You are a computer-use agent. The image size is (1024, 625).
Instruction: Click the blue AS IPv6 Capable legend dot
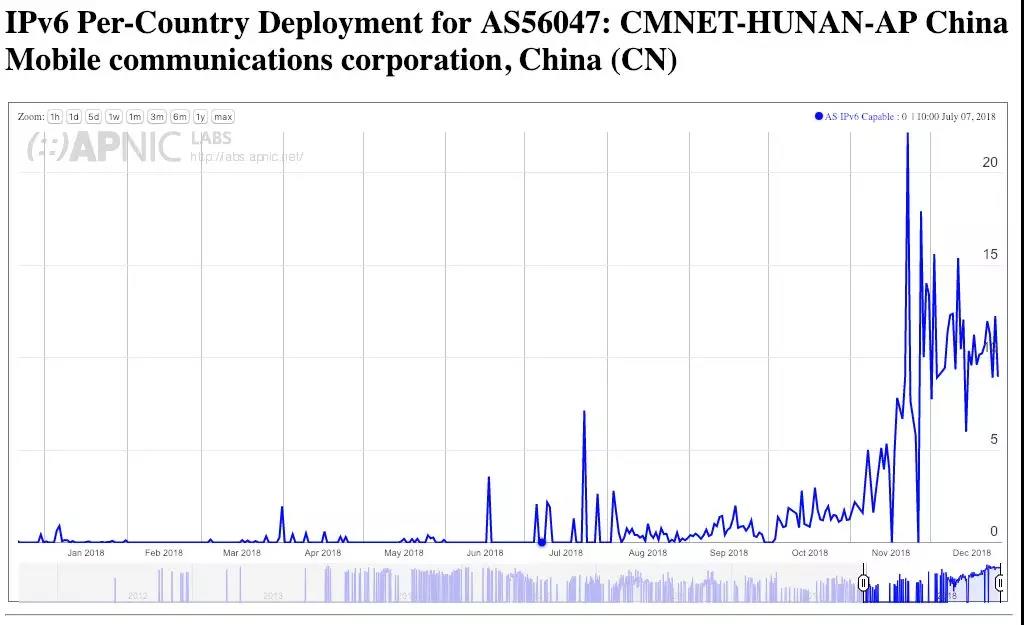coord(819,117)
